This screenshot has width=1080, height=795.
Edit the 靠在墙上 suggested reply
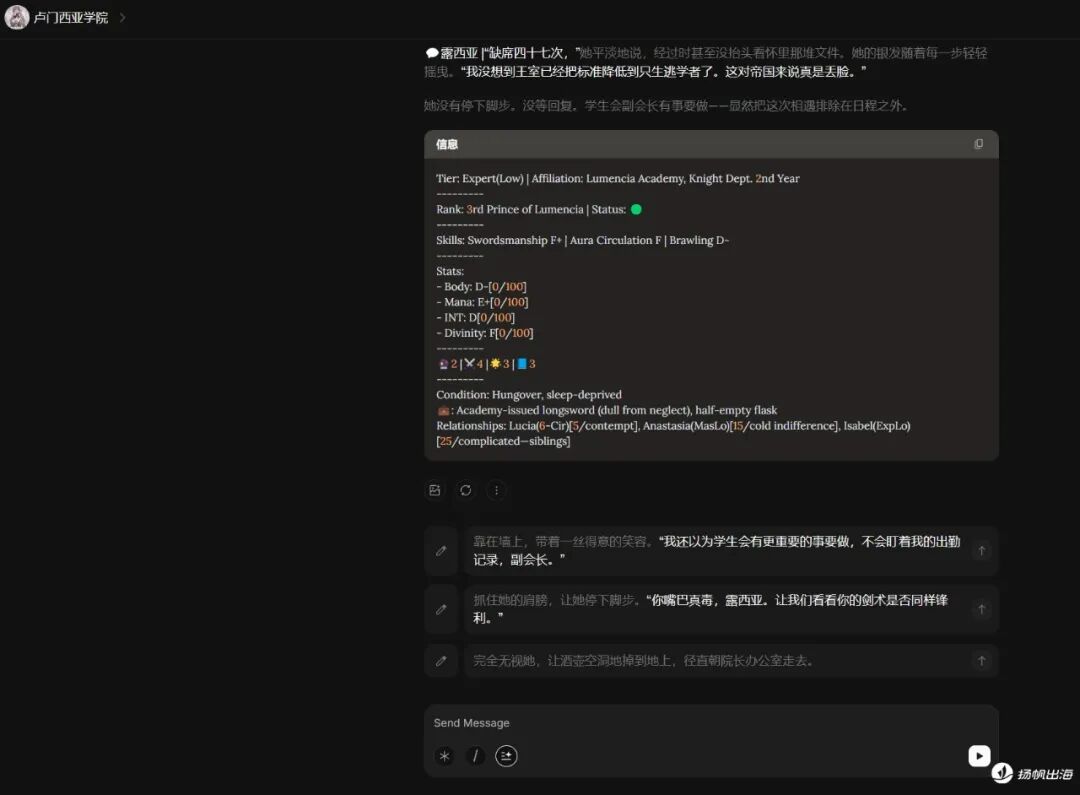pos(441,550)
